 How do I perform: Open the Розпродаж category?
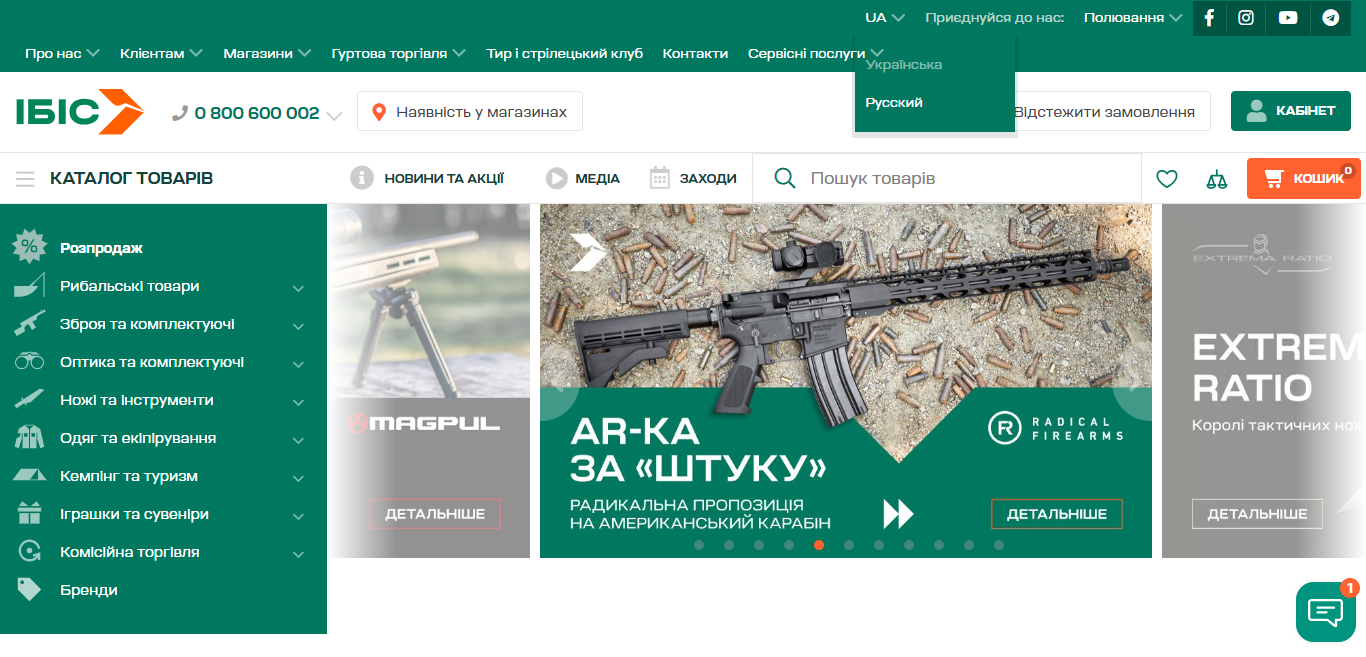click(101, 248)
